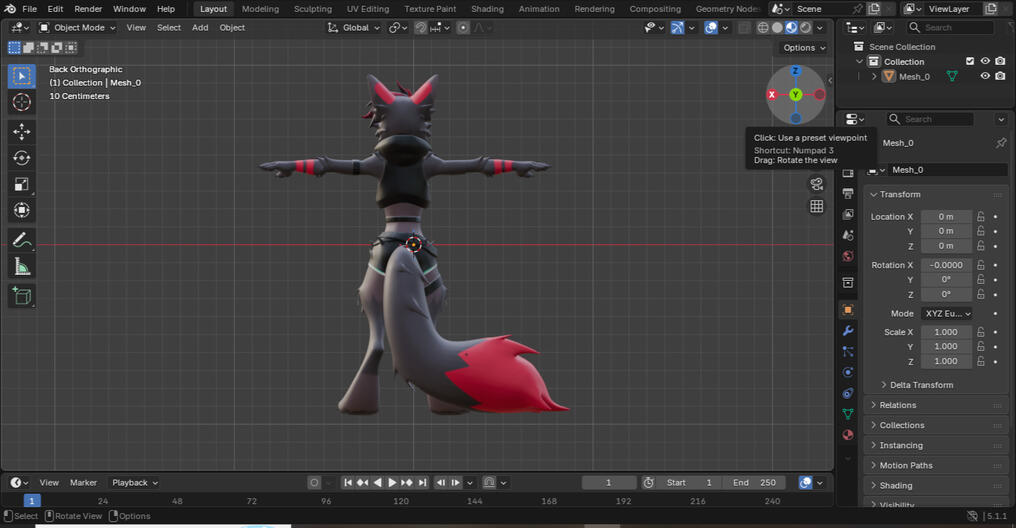Open the World properties tab

pos(848,256)
